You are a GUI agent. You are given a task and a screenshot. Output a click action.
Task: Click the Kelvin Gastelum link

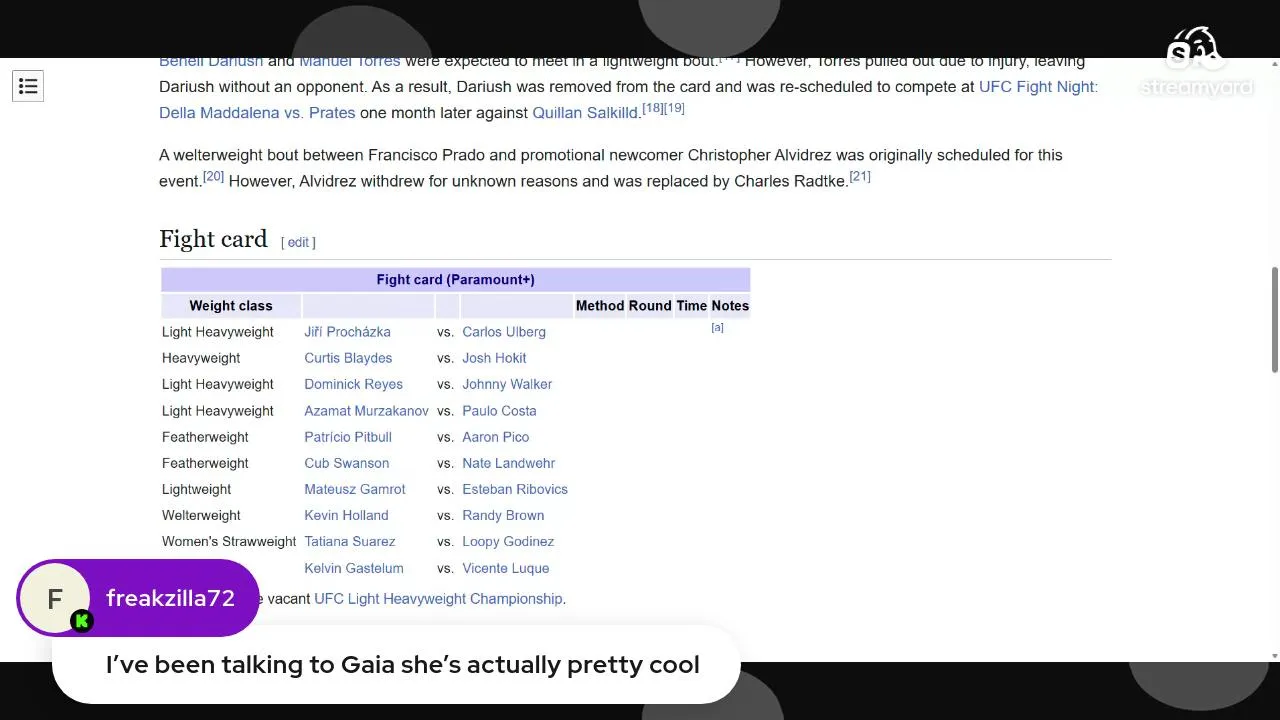(x=354, y=568)
